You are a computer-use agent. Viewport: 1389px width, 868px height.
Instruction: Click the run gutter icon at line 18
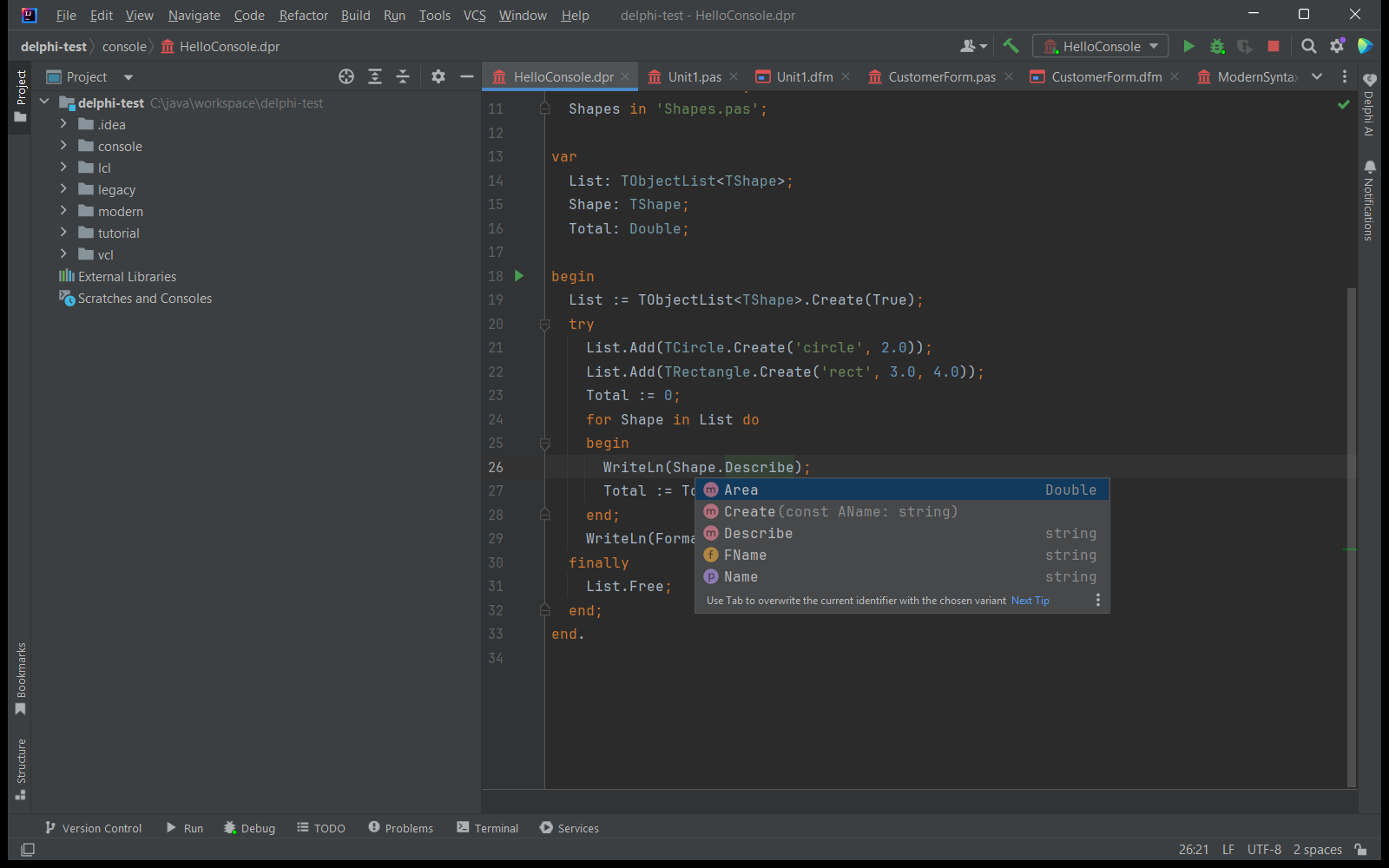[519, 276]
